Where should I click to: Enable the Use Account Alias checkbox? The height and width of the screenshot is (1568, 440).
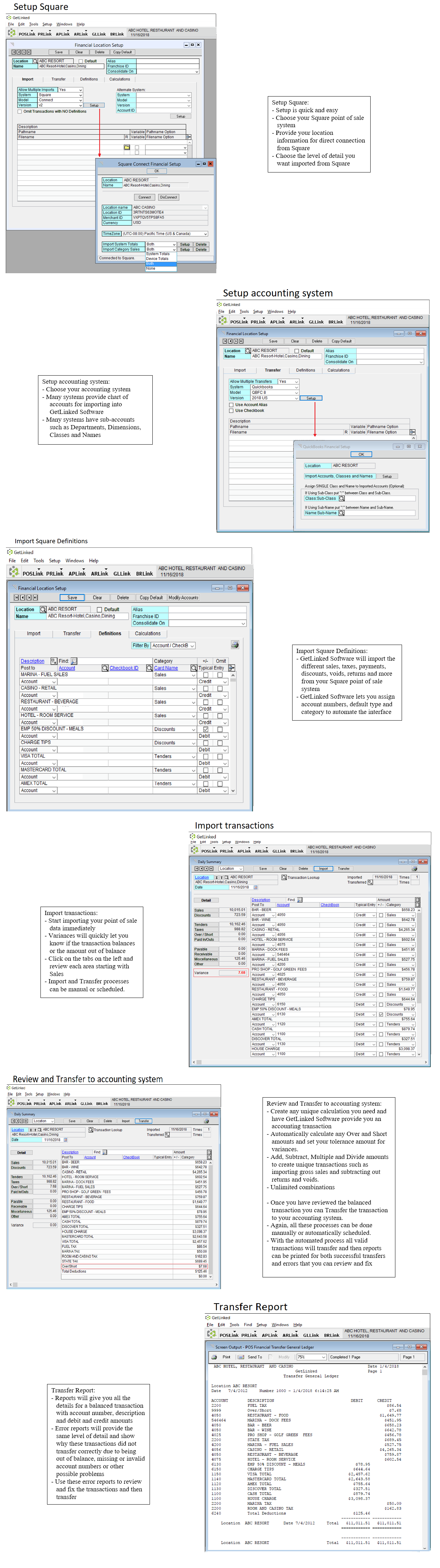pyautogui.click(x=232, y=405)
